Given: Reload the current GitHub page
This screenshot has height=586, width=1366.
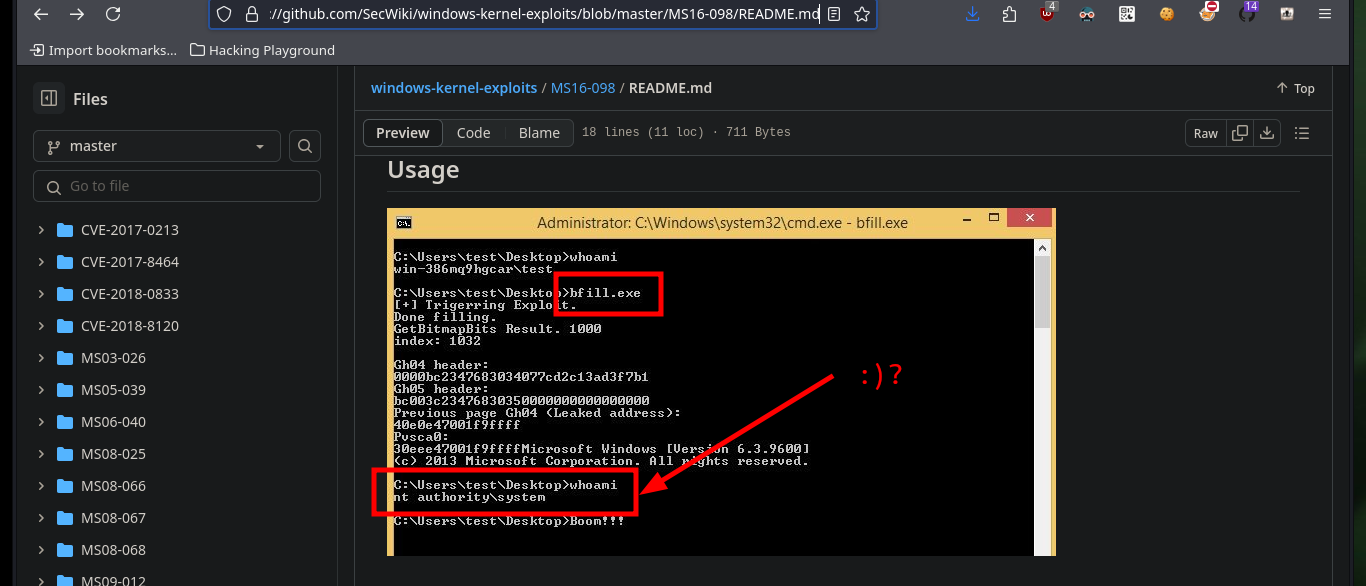Looking at the screenshot, I should coord(113,14).
